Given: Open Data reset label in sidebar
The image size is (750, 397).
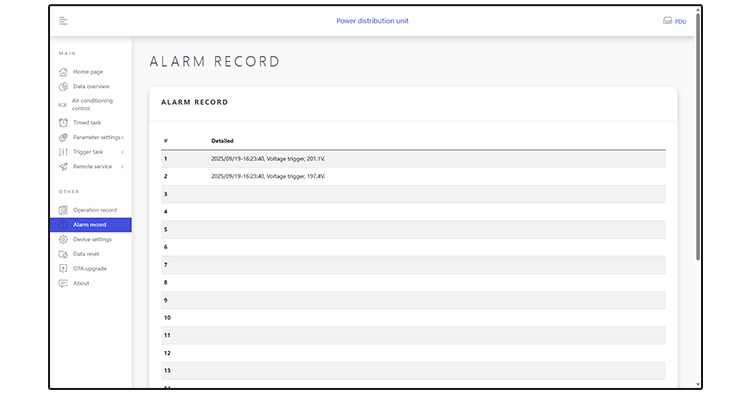Looking at the screenshot, I should click(x=86, y=254).
